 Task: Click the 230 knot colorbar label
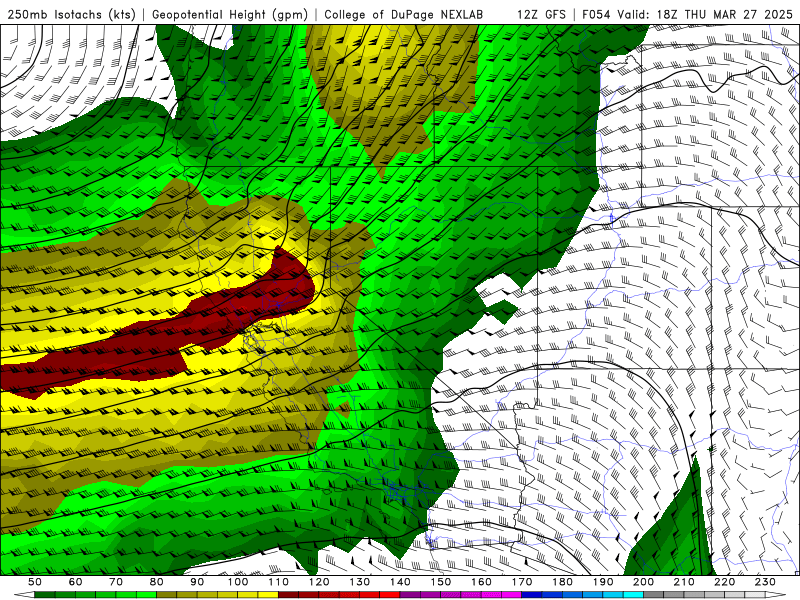tap(766, 582)
